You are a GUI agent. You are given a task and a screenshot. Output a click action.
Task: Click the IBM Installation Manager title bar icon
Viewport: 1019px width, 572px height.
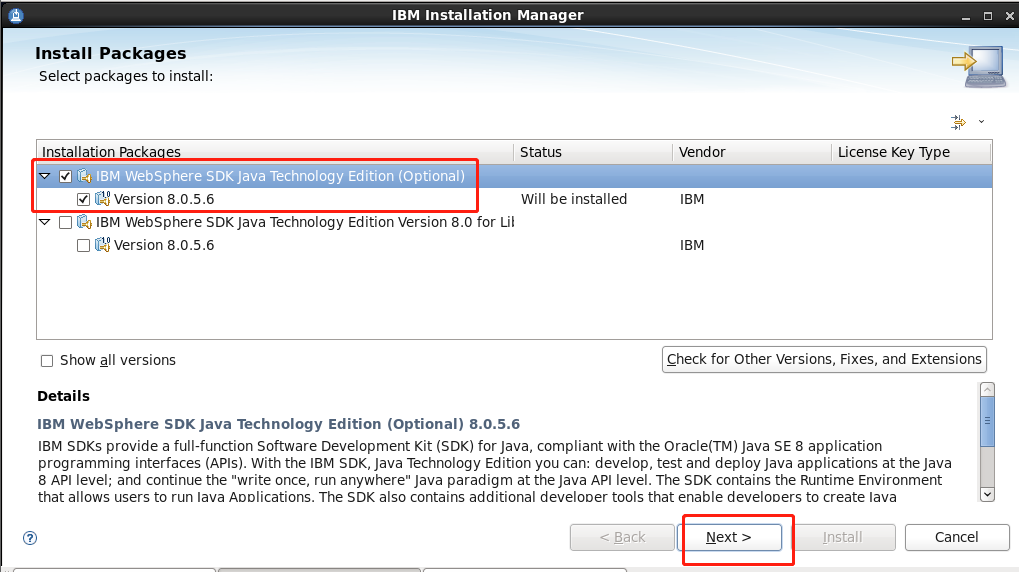click(x=12, y=14)
